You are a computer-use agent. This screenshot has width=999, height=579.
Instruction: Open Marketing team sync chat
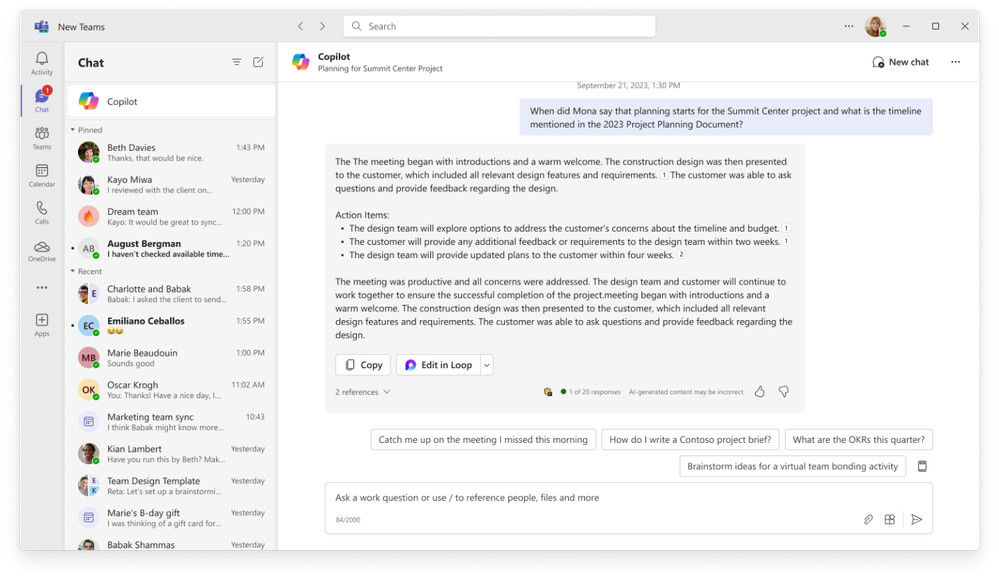[x=171, y=422]
